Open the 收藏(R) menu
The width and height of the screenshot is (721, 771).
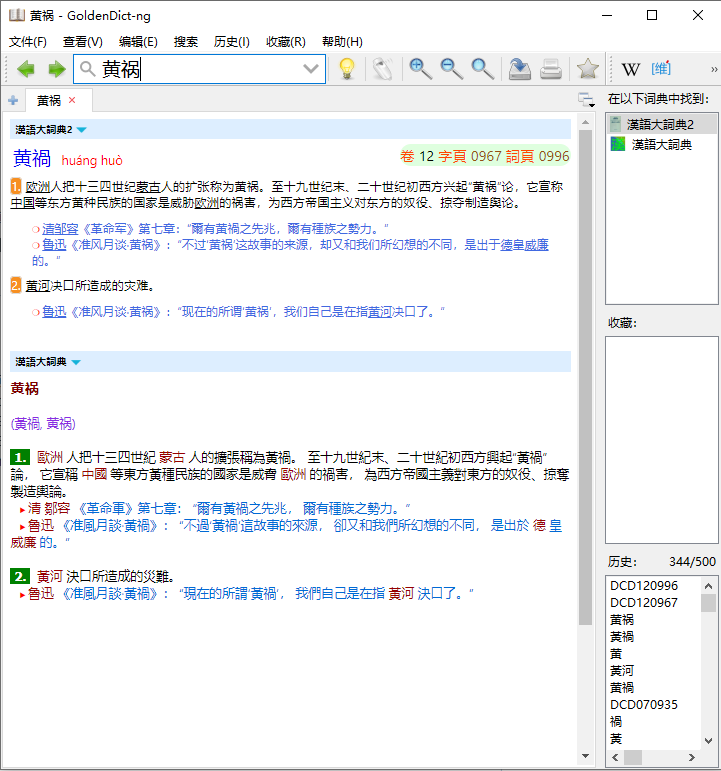tap(285, 41)
